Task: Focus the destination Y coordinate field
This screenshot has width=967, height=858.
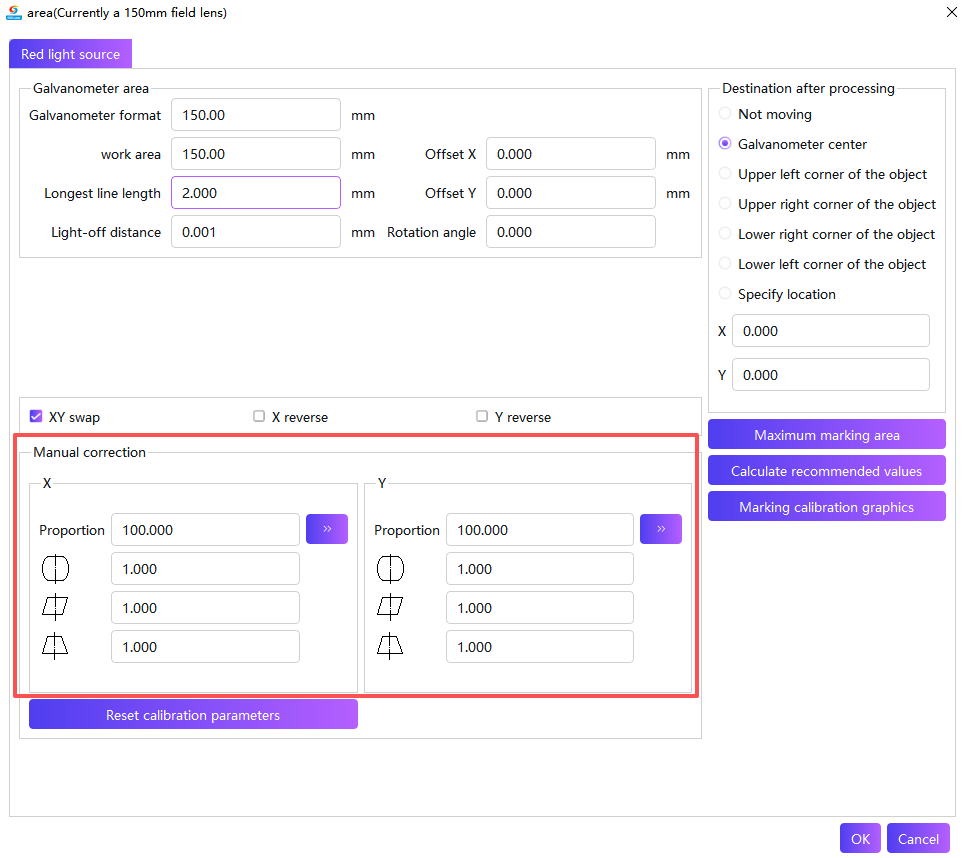Action: tap(831, 374)
